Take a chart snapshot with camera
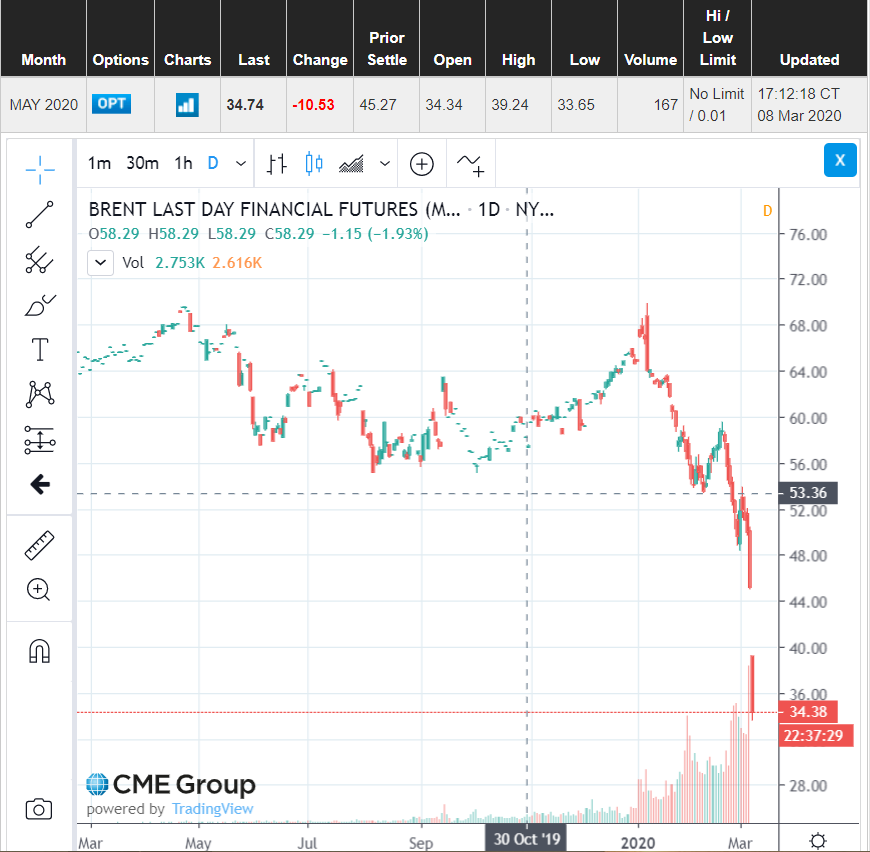Screen dimensions: 870x852 point(39,809)
